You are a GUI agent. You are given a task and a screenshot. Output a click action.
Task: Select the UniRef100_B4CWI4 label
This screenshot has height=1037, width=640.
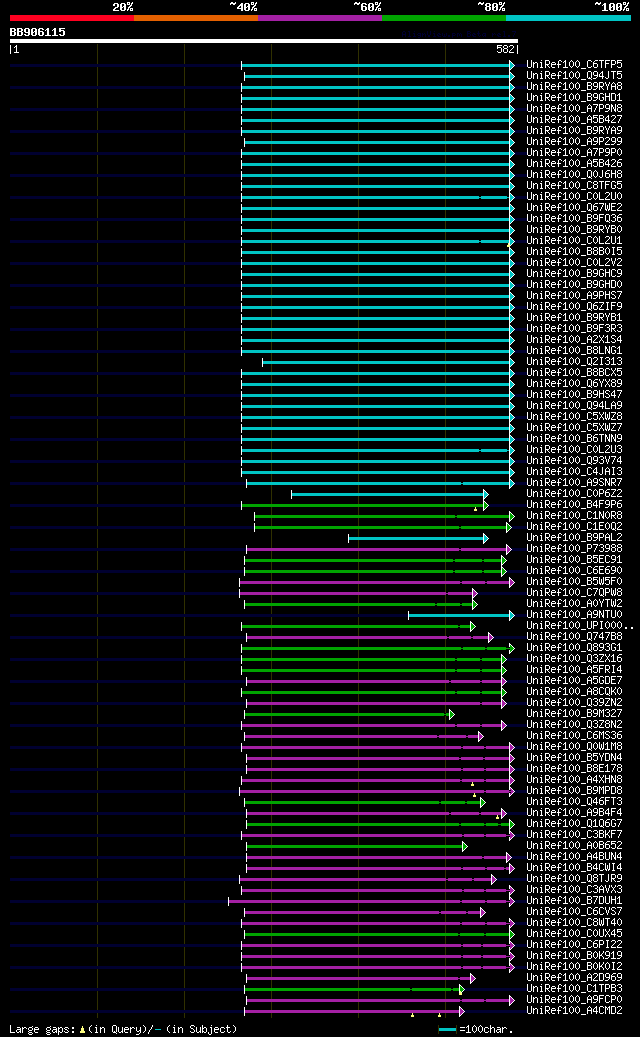[x=574, y=867]
